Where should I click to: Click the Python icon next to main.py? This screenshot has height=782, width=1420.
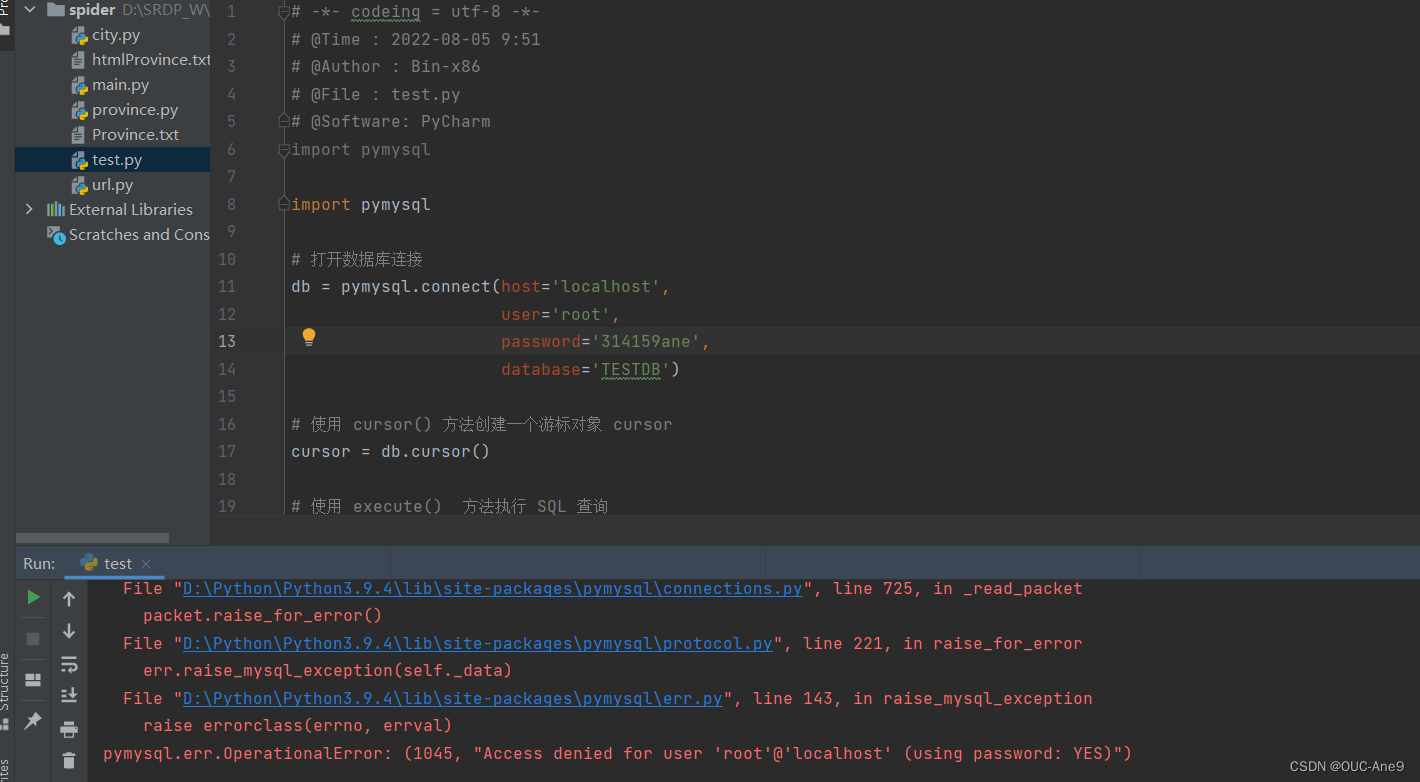pos(80,85)
